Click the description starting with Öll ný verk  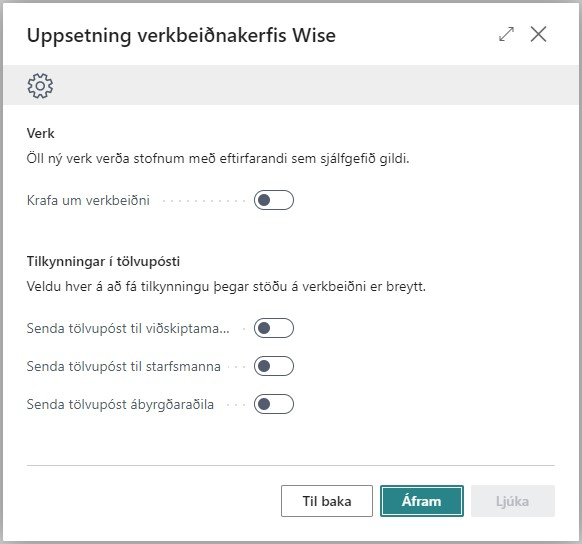pyautogui.click(x=218, y=159)
